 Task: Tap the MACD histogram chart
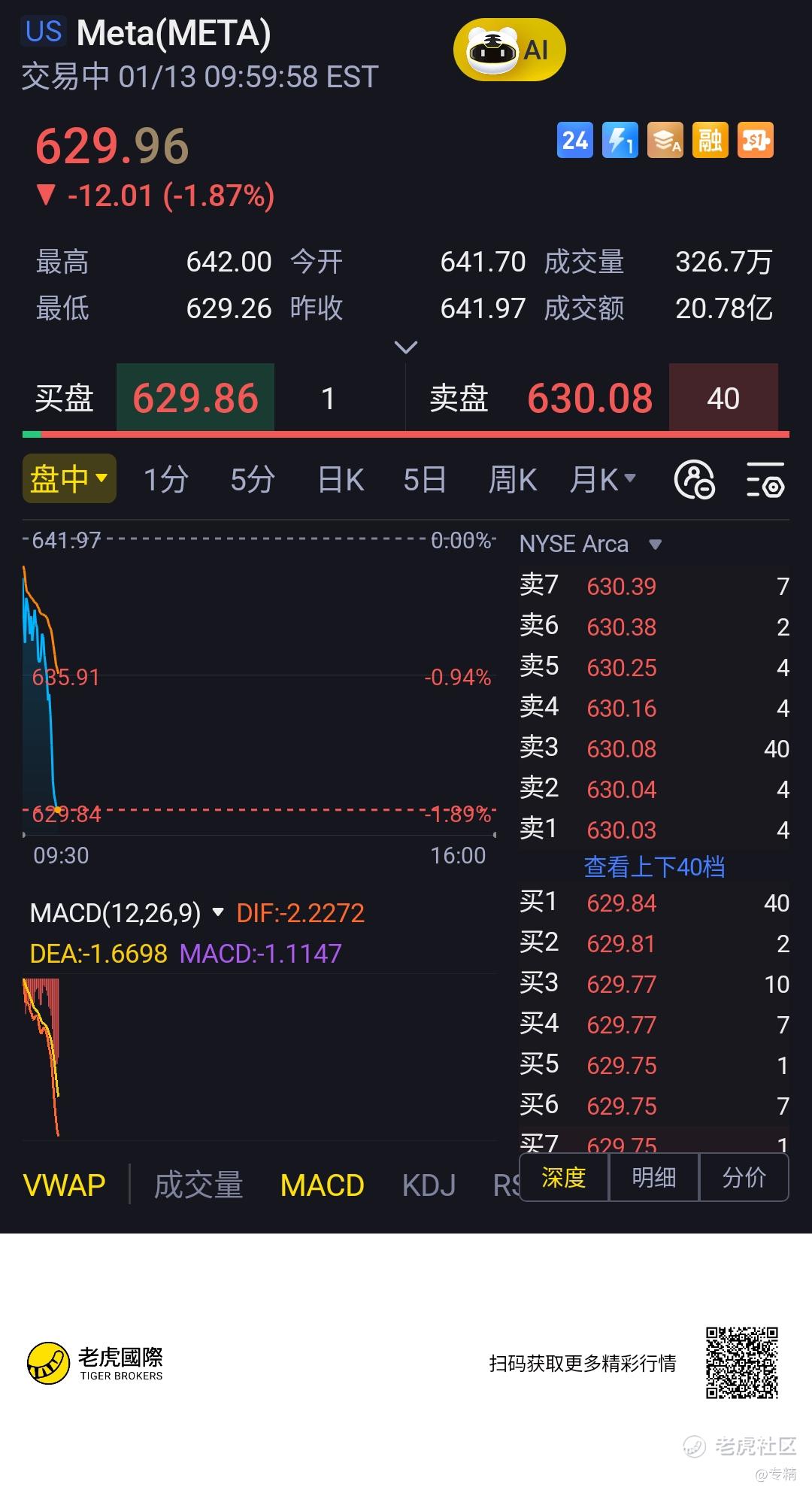tap(259, 1057)
